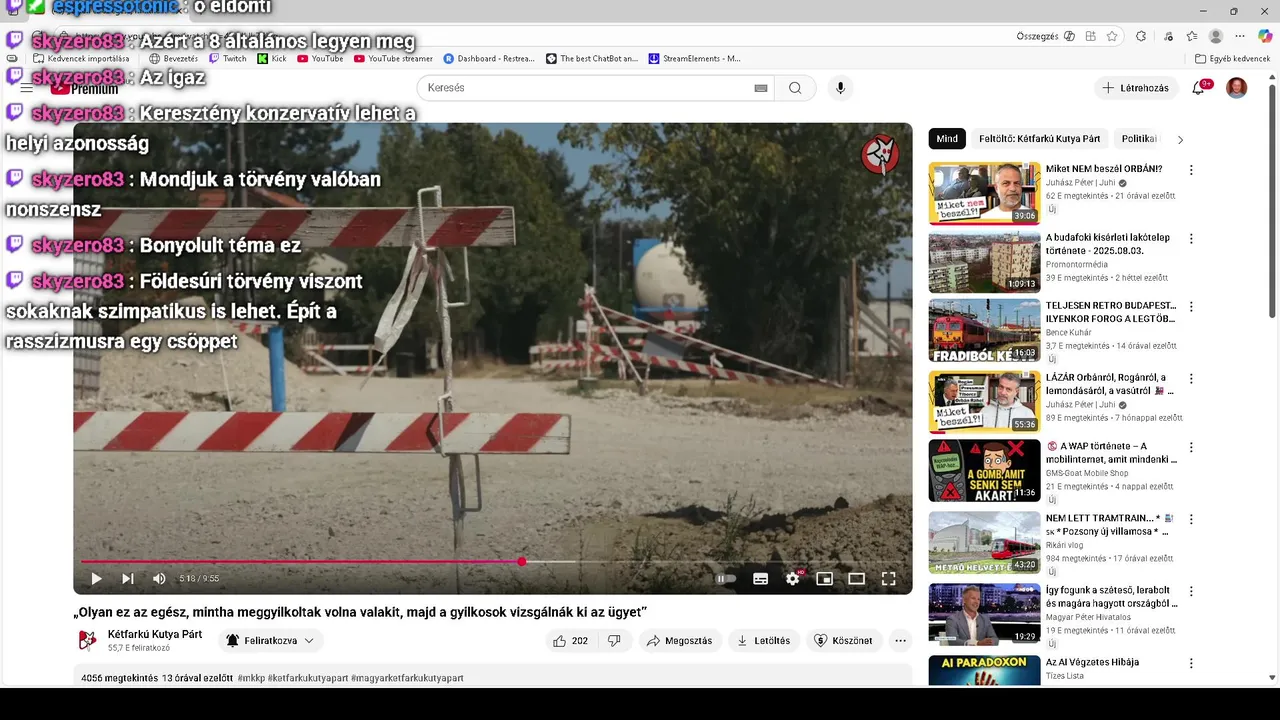
Task: Open Edge settings and more menu
Action: point(1241,36)
